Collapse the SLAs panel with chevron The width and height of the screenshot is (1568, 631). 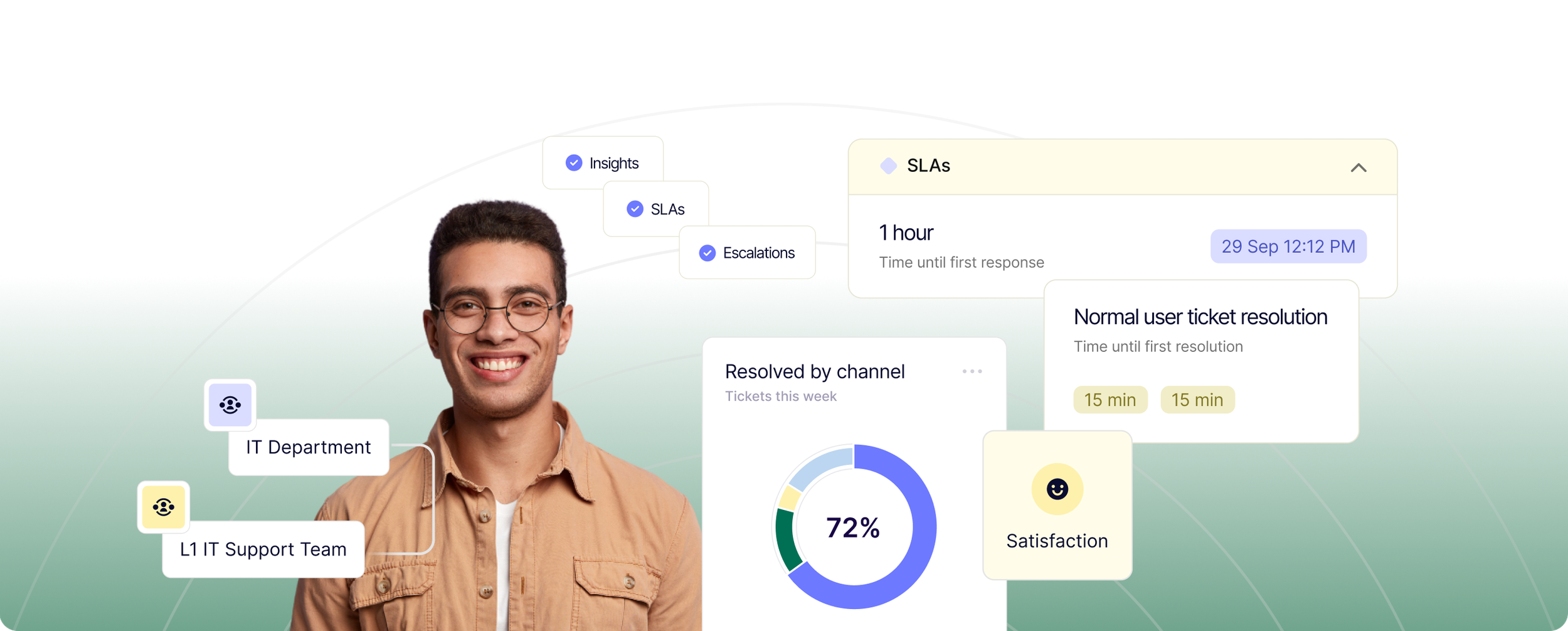click(1358, 167)
